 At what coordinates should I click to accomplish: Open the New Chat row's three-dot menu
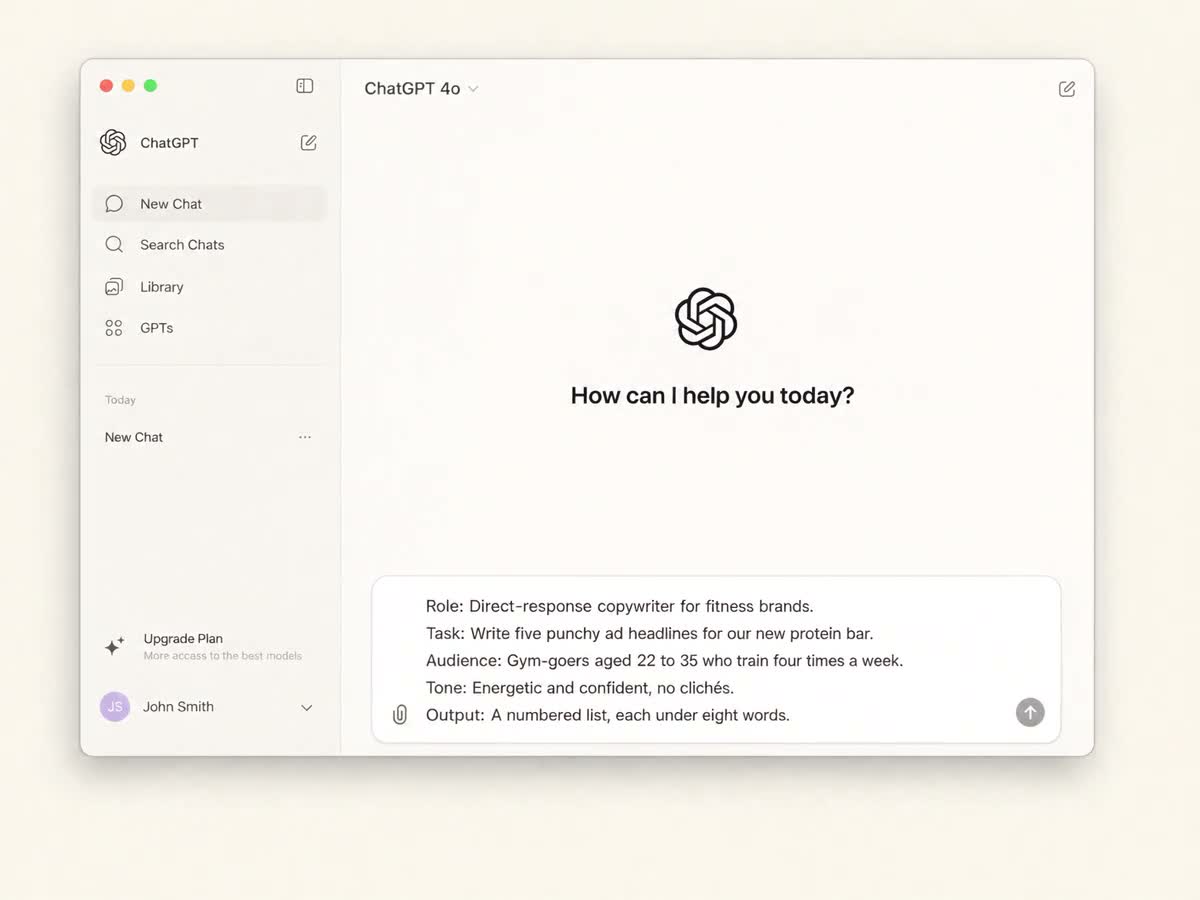click(305, 437)
